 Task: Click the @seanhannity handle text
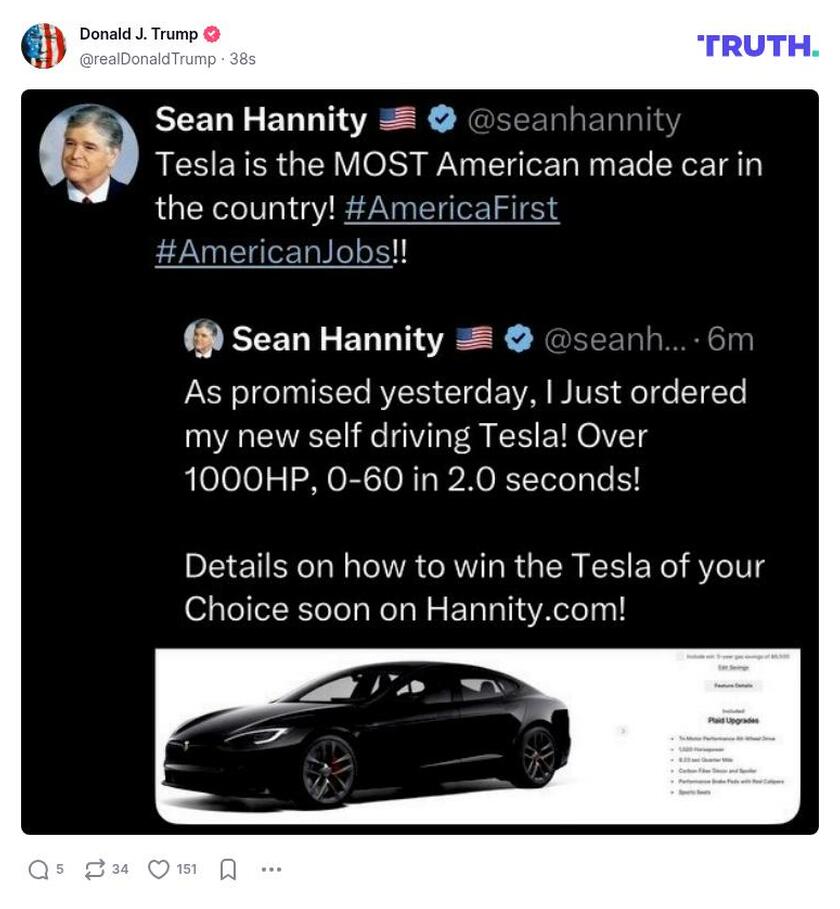pos(574,120)
